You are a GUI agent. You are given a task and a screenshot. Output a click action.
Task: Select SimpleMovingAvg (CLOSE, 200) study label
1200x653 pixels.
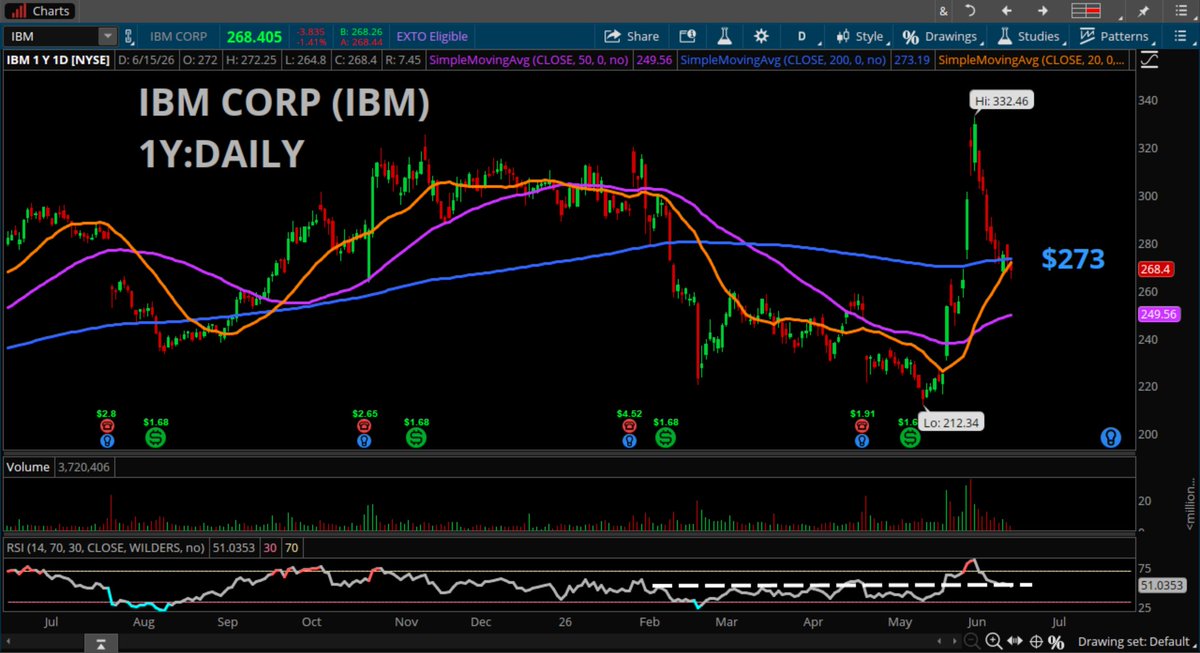(x=784, y=60)
